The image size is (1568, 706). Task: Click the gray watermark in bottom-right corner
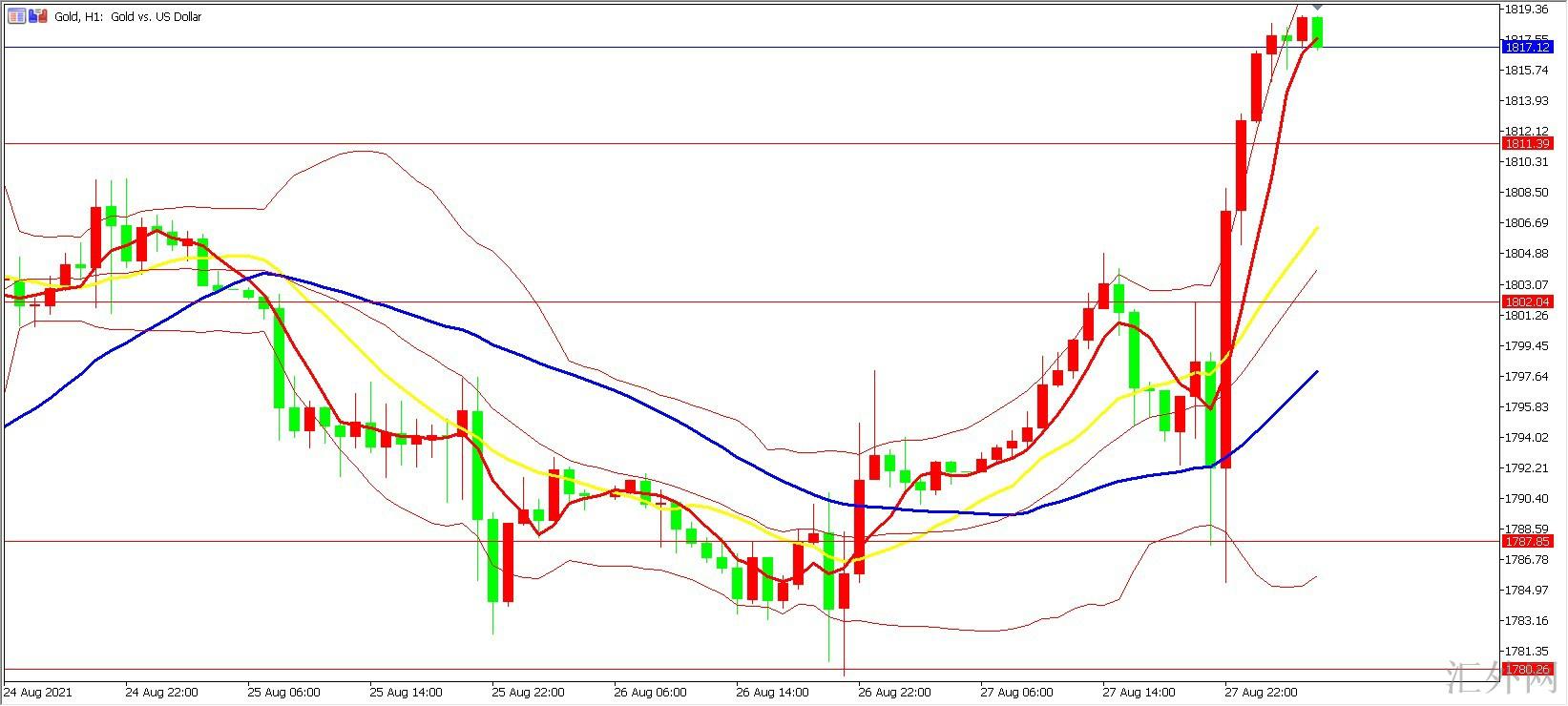[1527, 681]
